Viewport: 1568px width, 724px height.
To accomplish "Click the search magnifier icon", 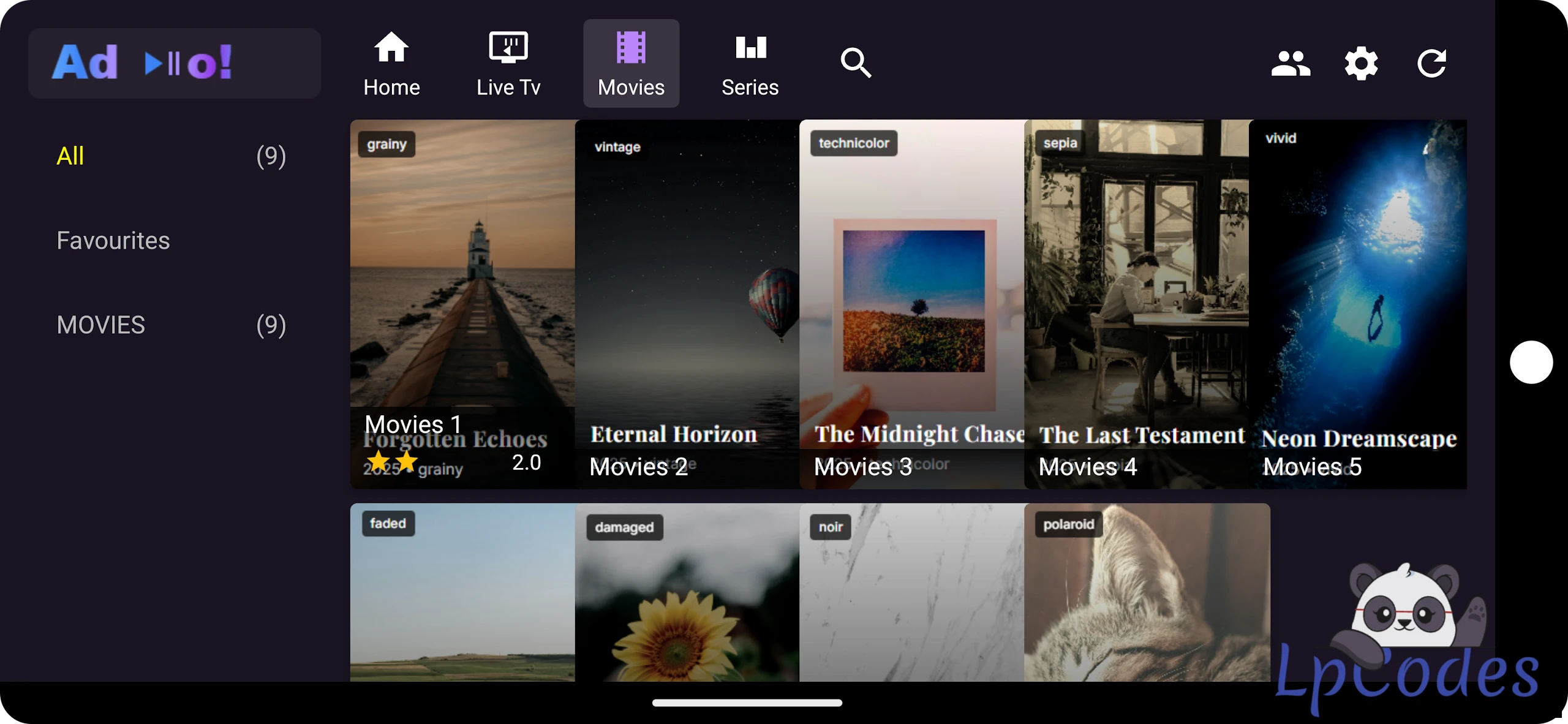I will [x=856, y=63].
